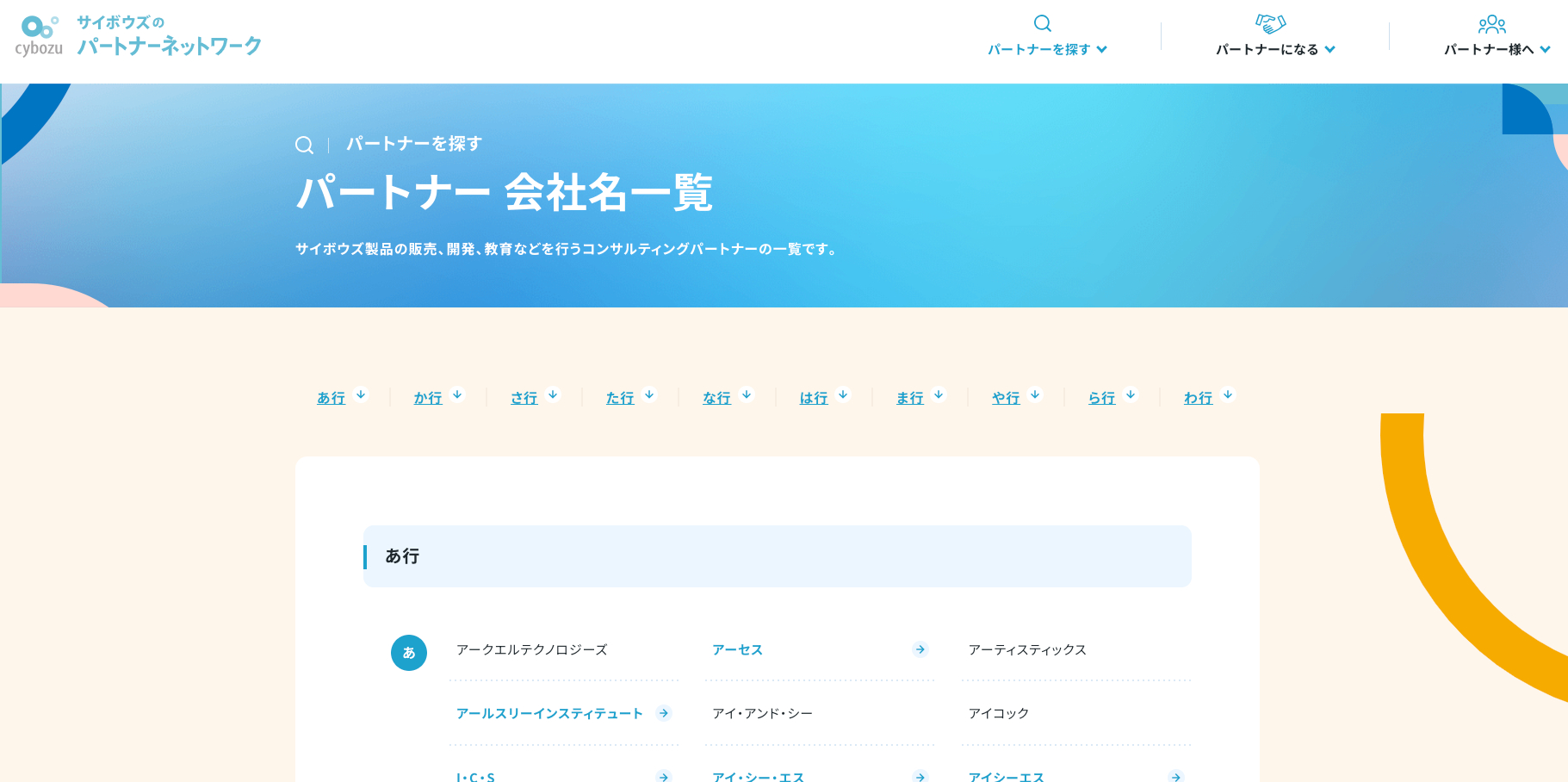The image size is (1568, 782).
Task: Click the down arrow next to さ行
Action: (x=553, y=395)
